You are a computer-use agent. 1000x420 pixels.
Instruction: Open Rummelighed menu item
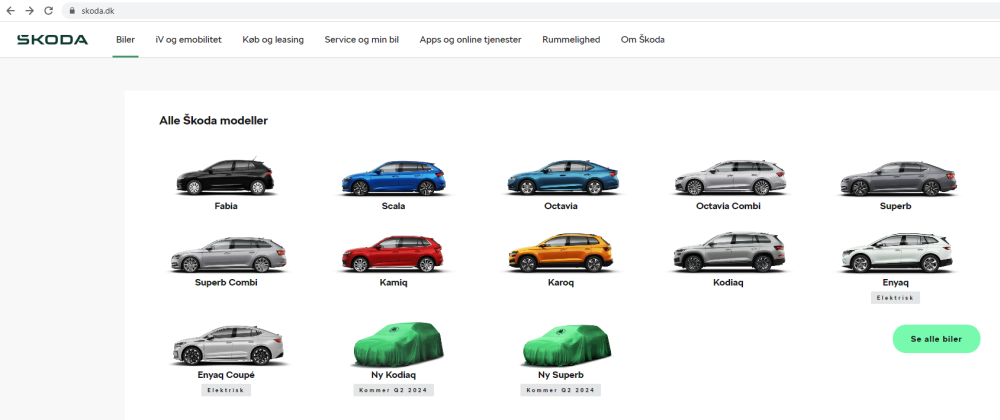pyautogui.click(x=571, y=40)
